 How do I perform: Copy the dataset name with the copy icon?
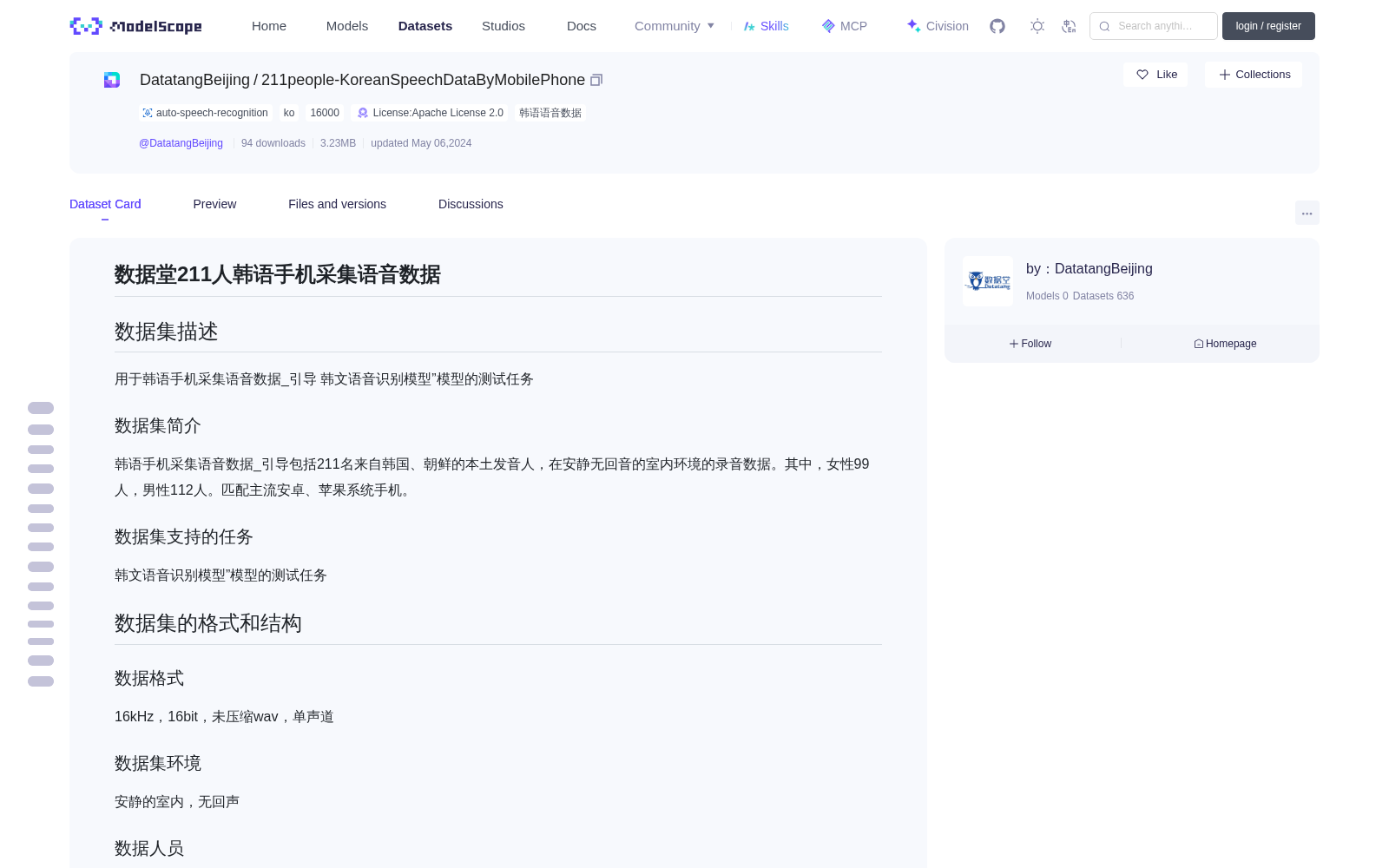tap(596, 80)
